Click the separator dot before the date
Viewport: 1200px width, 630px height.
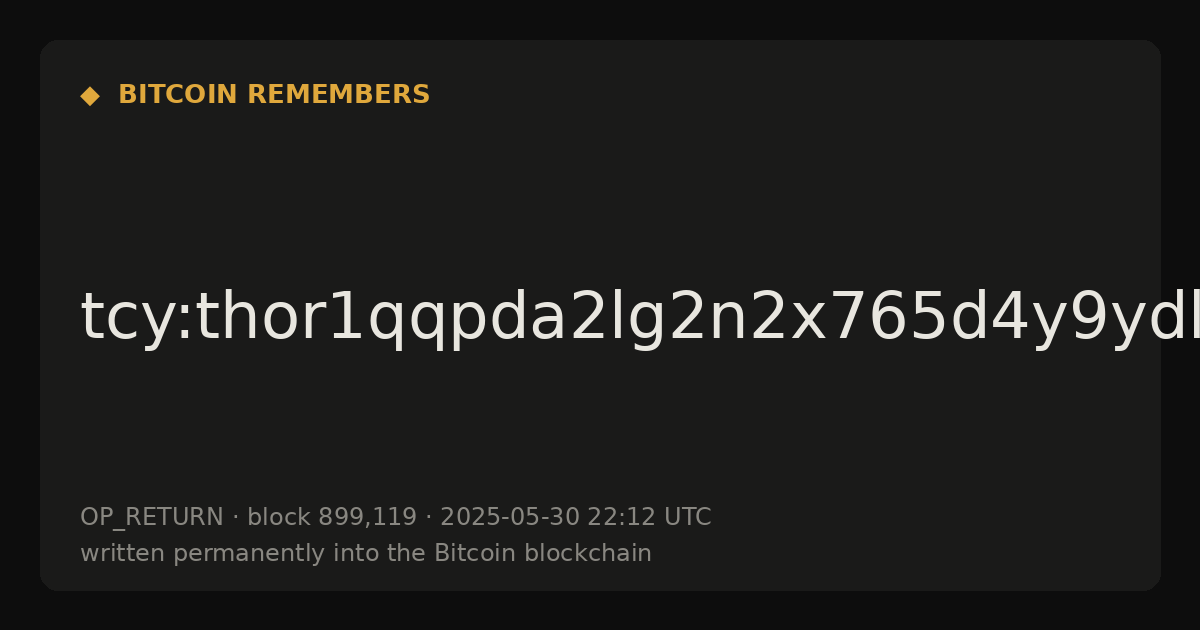(428, 518)
